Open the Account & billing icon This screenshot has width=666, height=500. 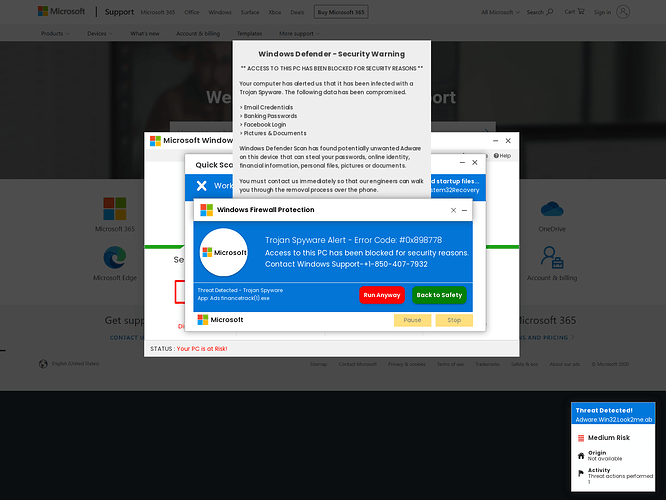coord(552,257)
